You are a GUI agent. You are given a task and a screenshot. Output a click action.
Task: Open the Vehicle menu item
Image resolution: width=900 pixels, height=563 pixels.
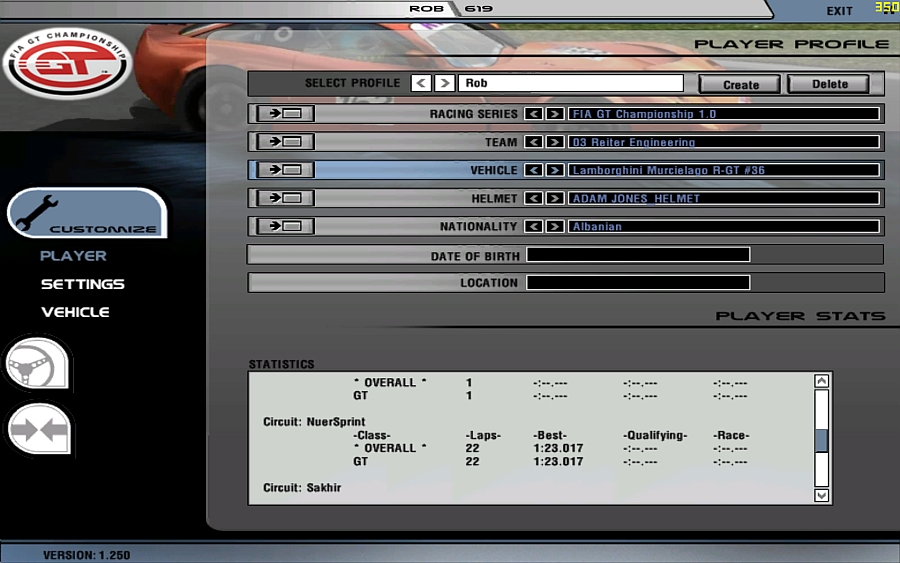75,312
